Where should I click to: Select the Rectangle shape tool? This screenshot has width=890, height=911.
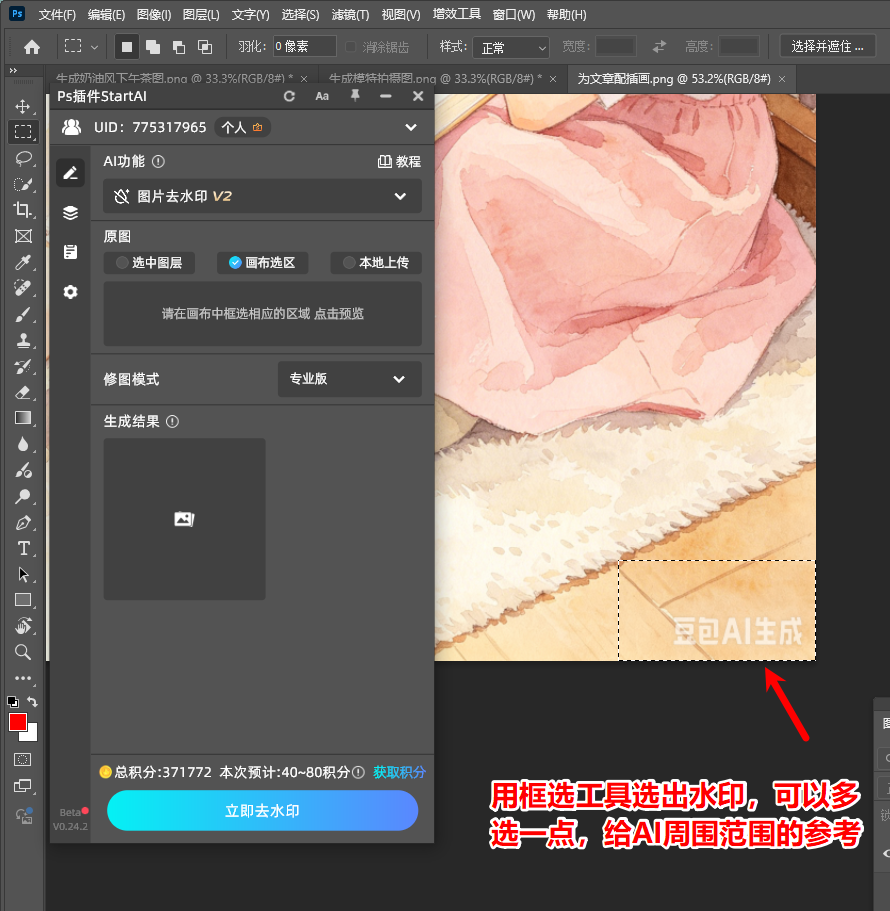click(x=23, y=600)
